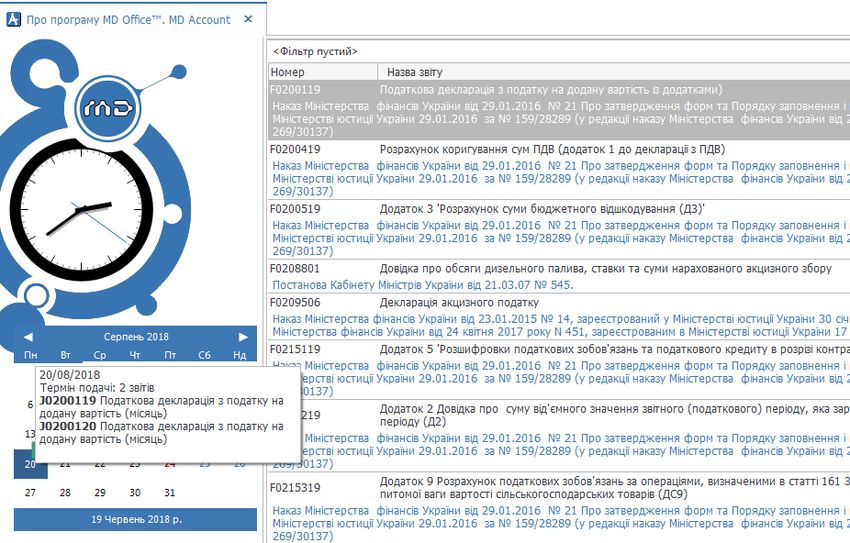Select report row F0215319
Screen dimensions: 850x543
[x=559, y=508]
